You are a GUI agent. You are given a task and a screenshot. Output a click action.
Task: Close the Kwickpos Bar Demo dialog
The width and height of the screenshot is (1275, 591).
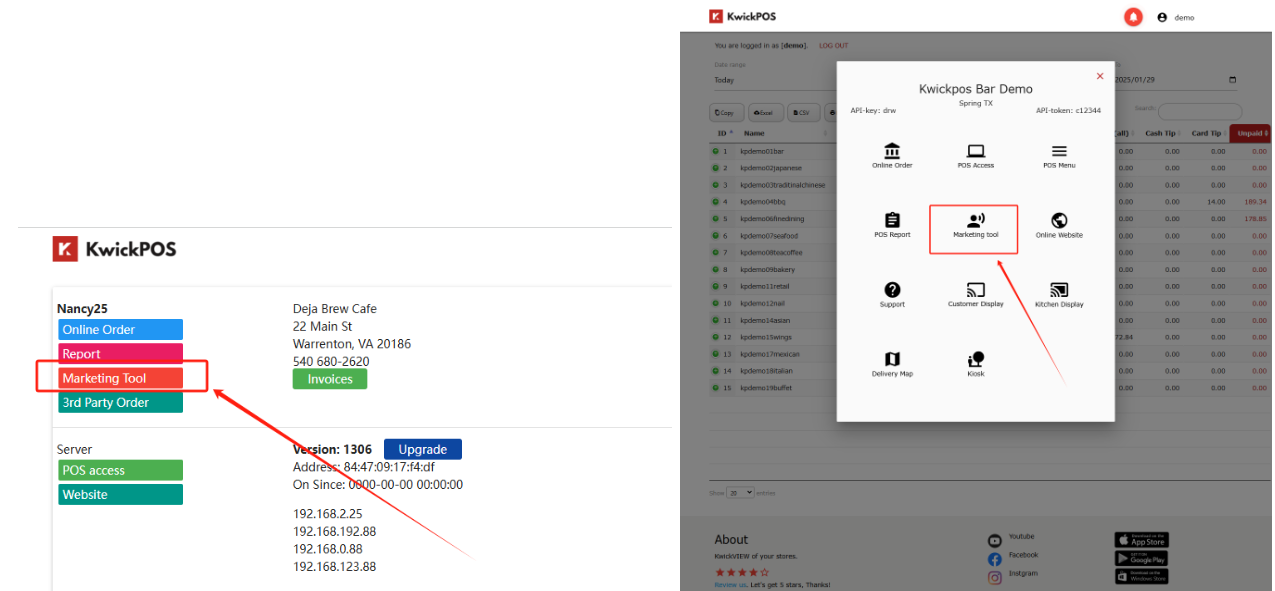1100,76
